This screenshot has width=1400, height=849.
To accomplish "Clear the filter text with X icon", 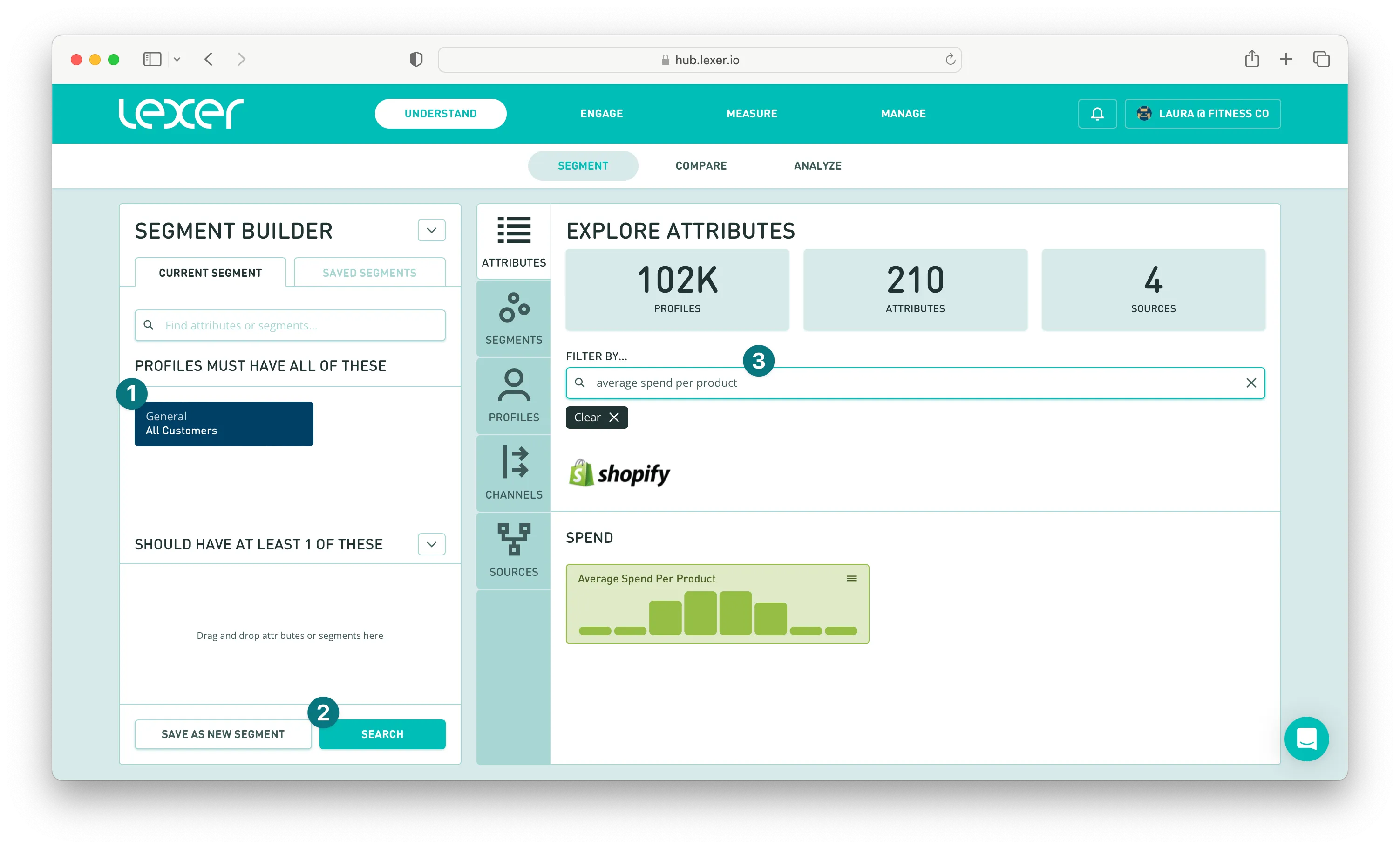I will (1250, 383).
